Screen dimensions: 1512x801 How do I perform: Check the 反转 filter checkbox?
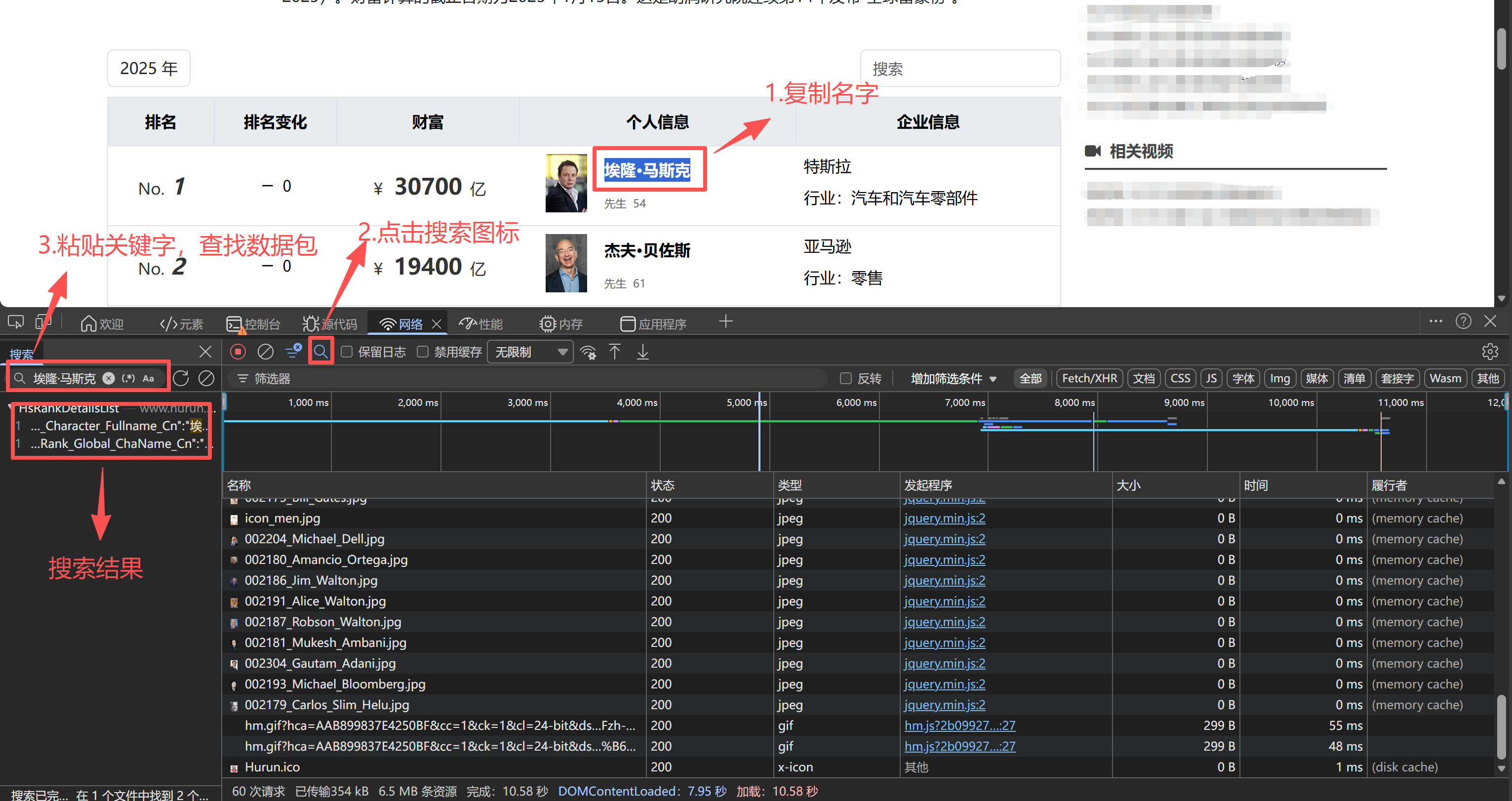[x=845, y=378]
